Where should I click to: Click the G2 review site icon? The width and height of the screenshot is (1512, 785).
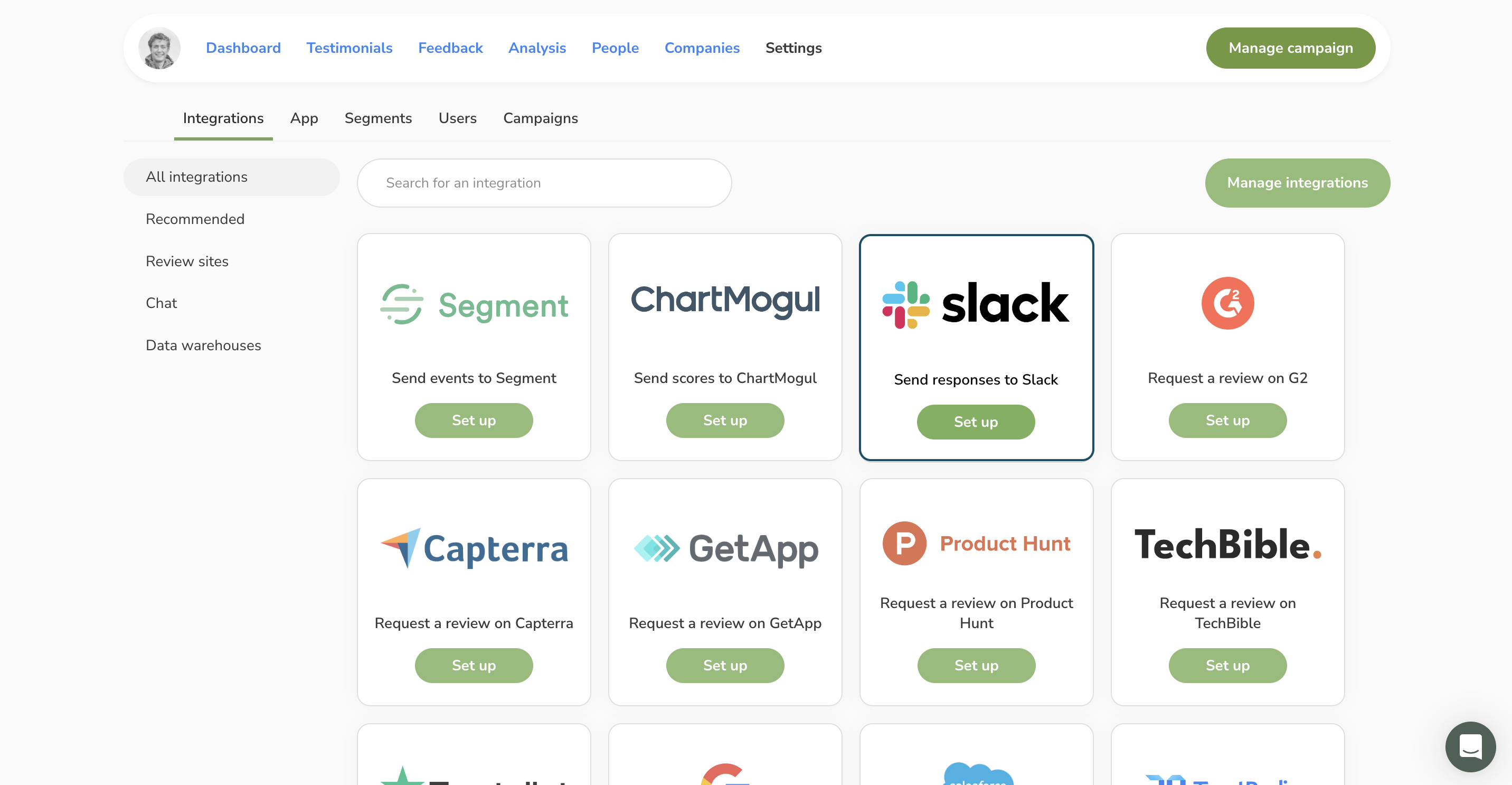pos(1227,303)
